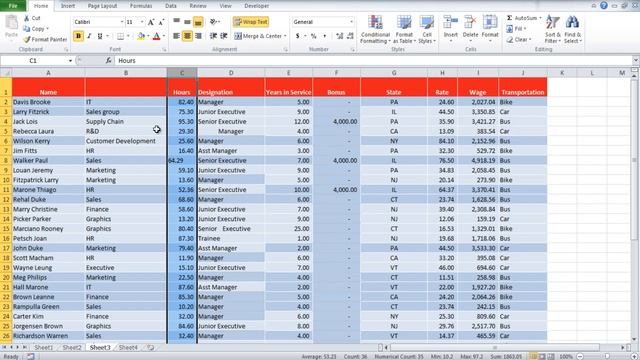Decrease the cell indent

pyautogui.click(x=213, y=36)
